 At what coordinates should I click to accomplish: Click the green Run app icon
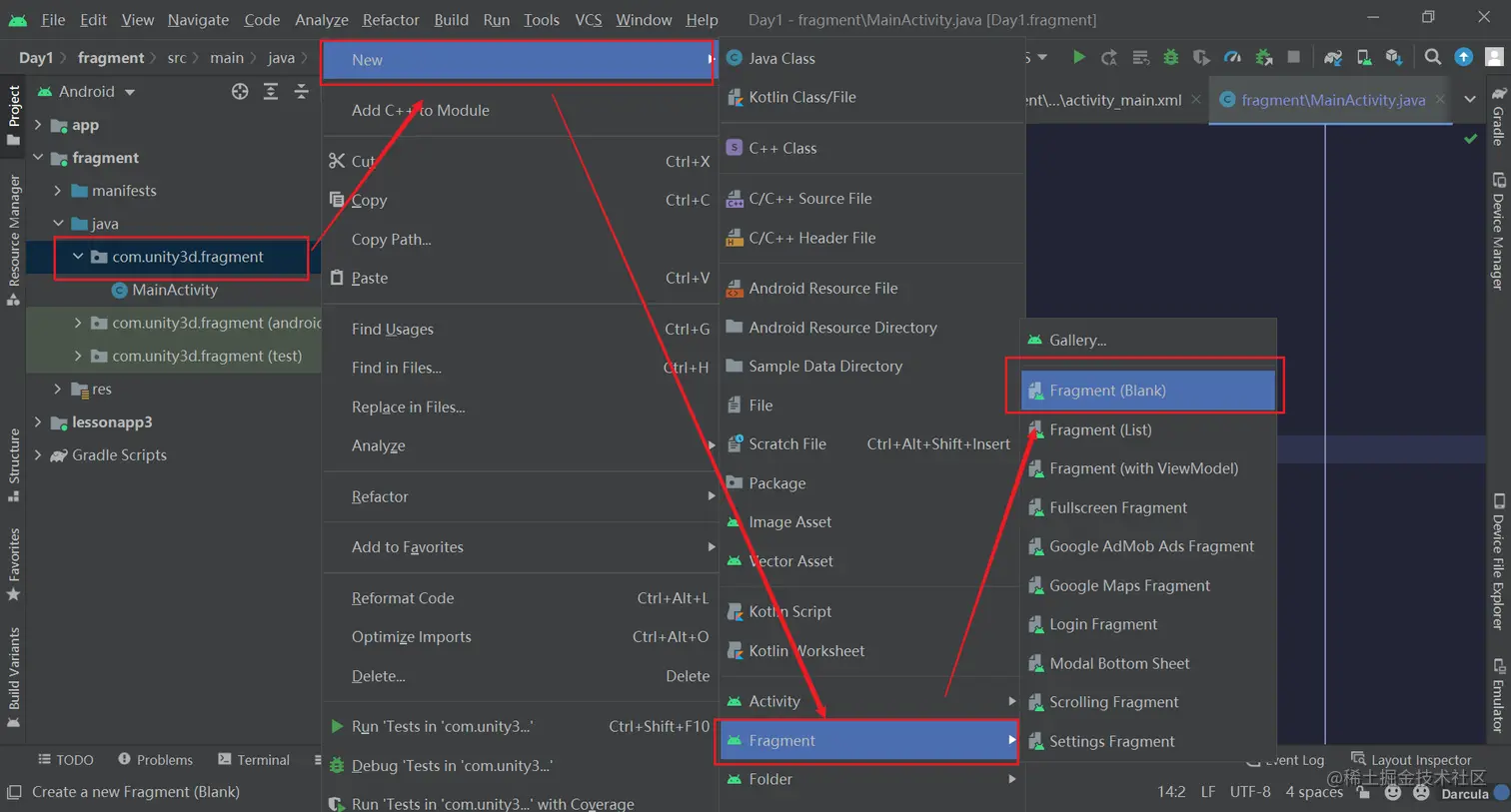pyautogui.click(x=1078, y=58)
